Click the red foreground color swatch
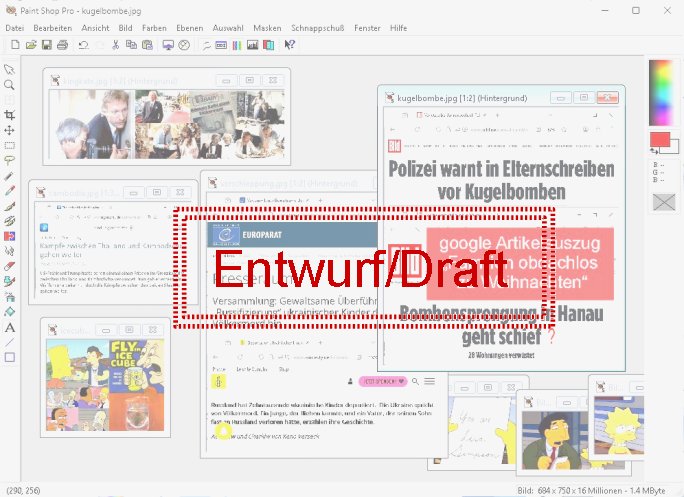This screenshot has height=497, width=684. coord(659,140)
